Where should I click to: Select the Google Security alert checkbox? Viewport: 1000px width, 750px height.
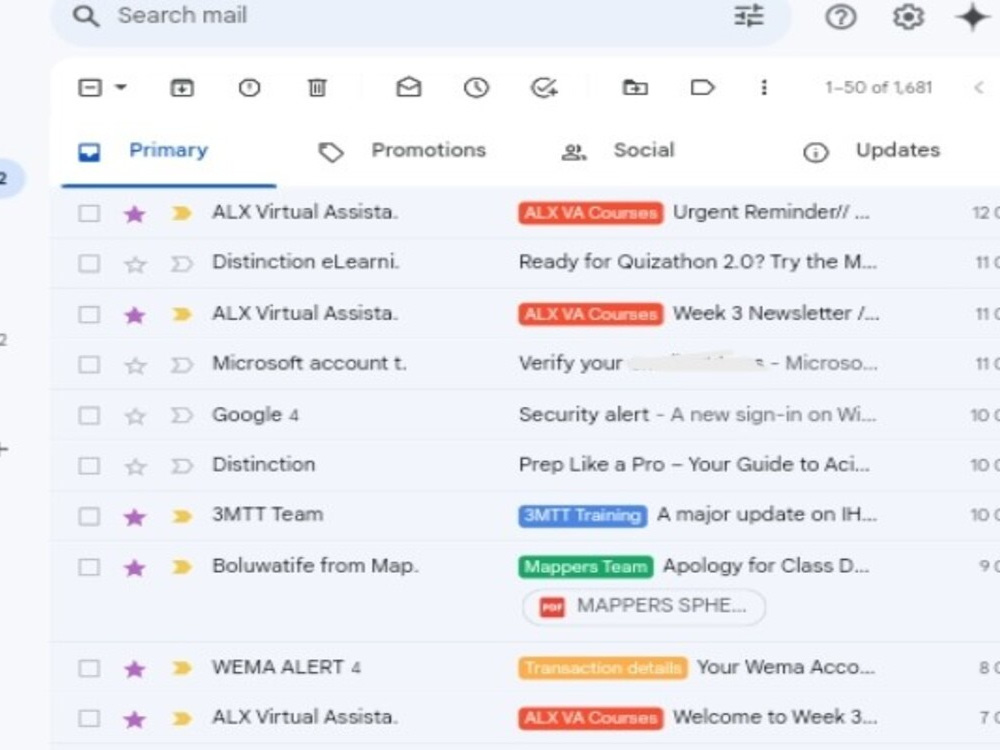tap(89, 415)
